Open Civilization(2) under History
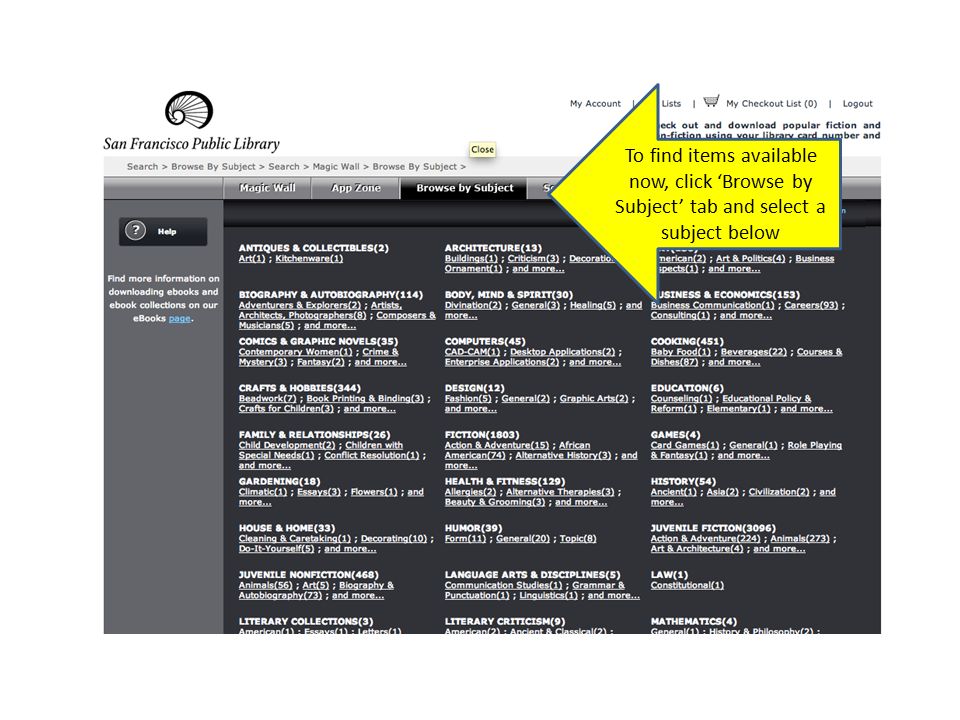The height and width of the screenshot is (720, 960). pyautogui.click(x=779, y=492)
